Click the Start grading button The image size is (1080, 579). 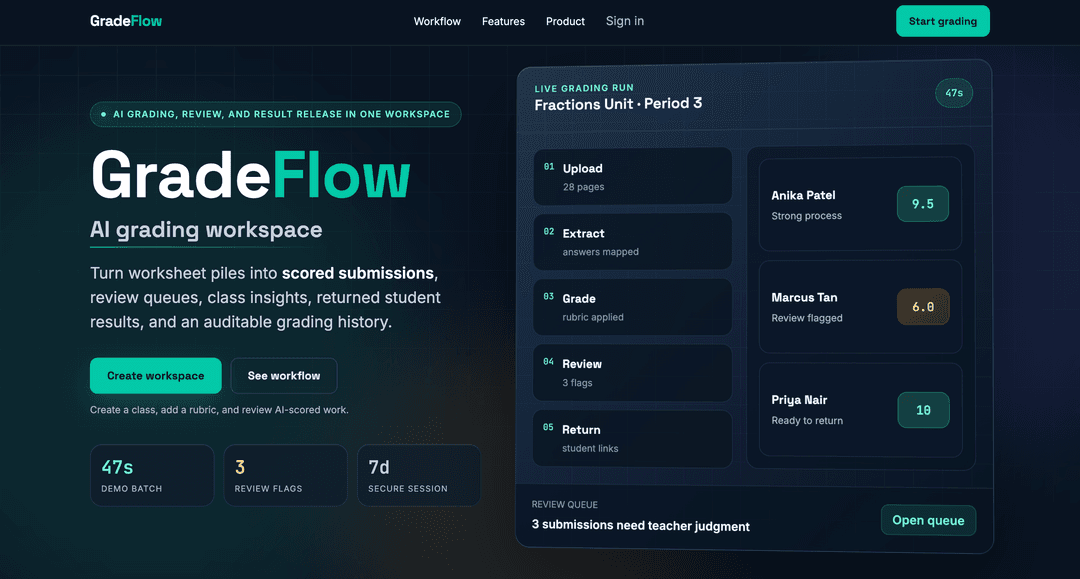point(942,21)
